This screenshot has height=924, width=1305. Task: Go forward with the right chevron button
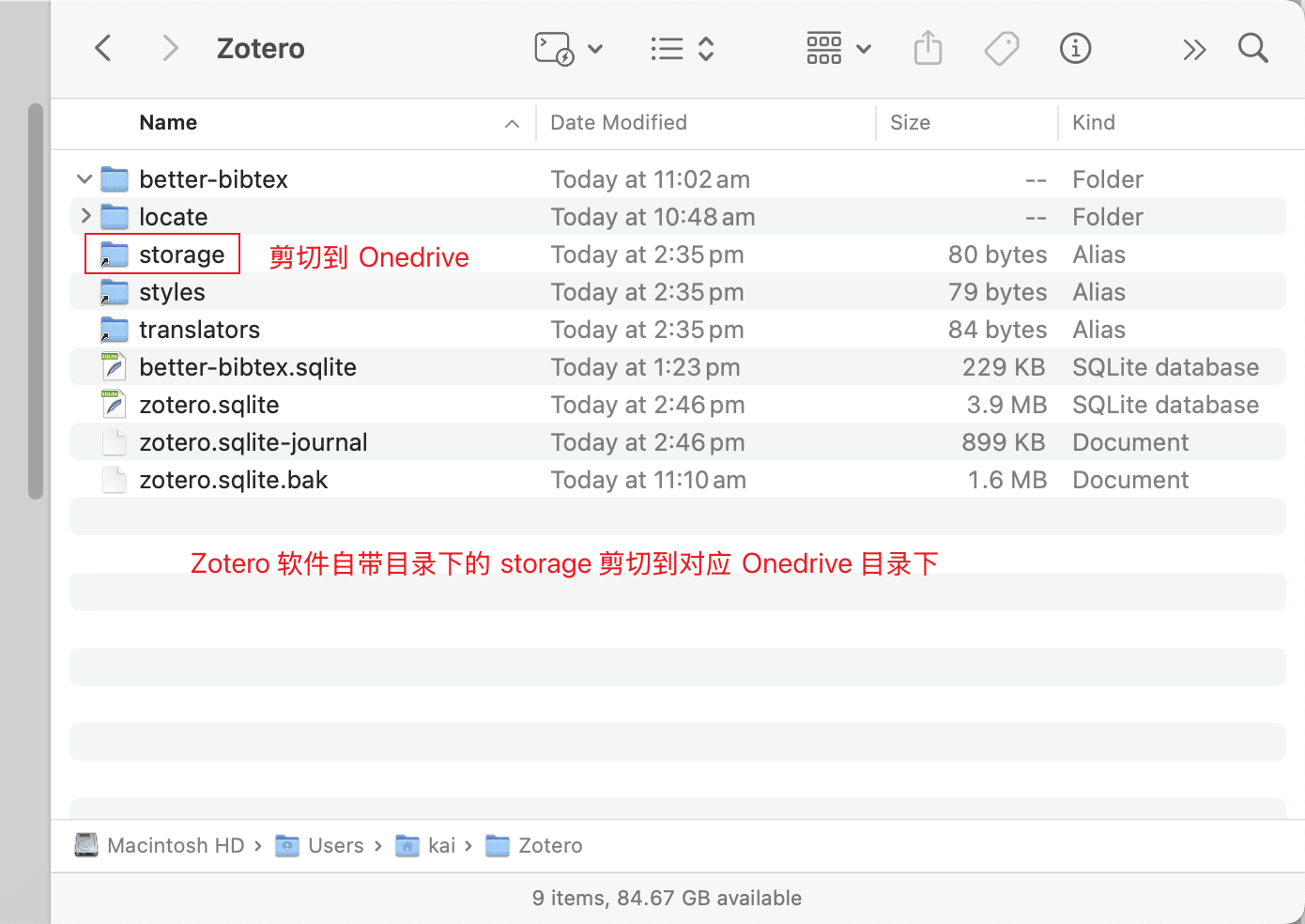[x=170, y=48]
